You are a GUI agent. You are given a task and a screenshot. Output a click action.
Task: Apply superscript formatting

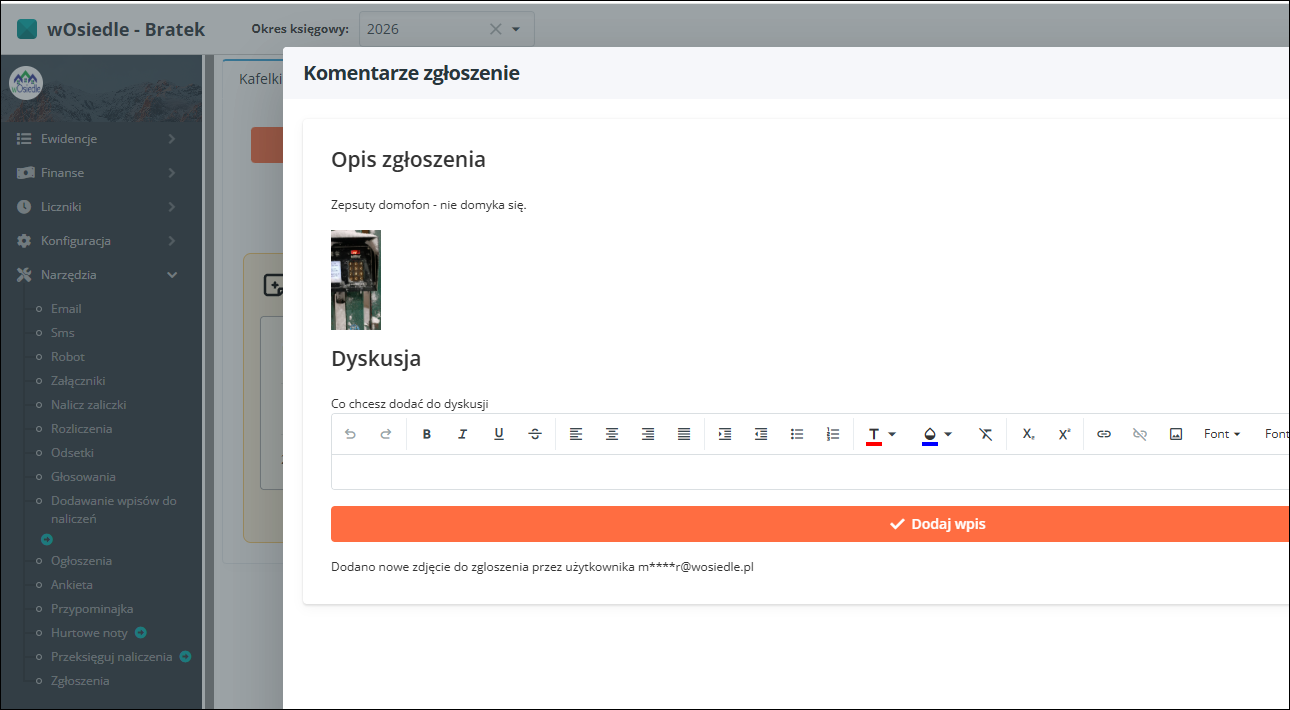tap(1063, 433)
